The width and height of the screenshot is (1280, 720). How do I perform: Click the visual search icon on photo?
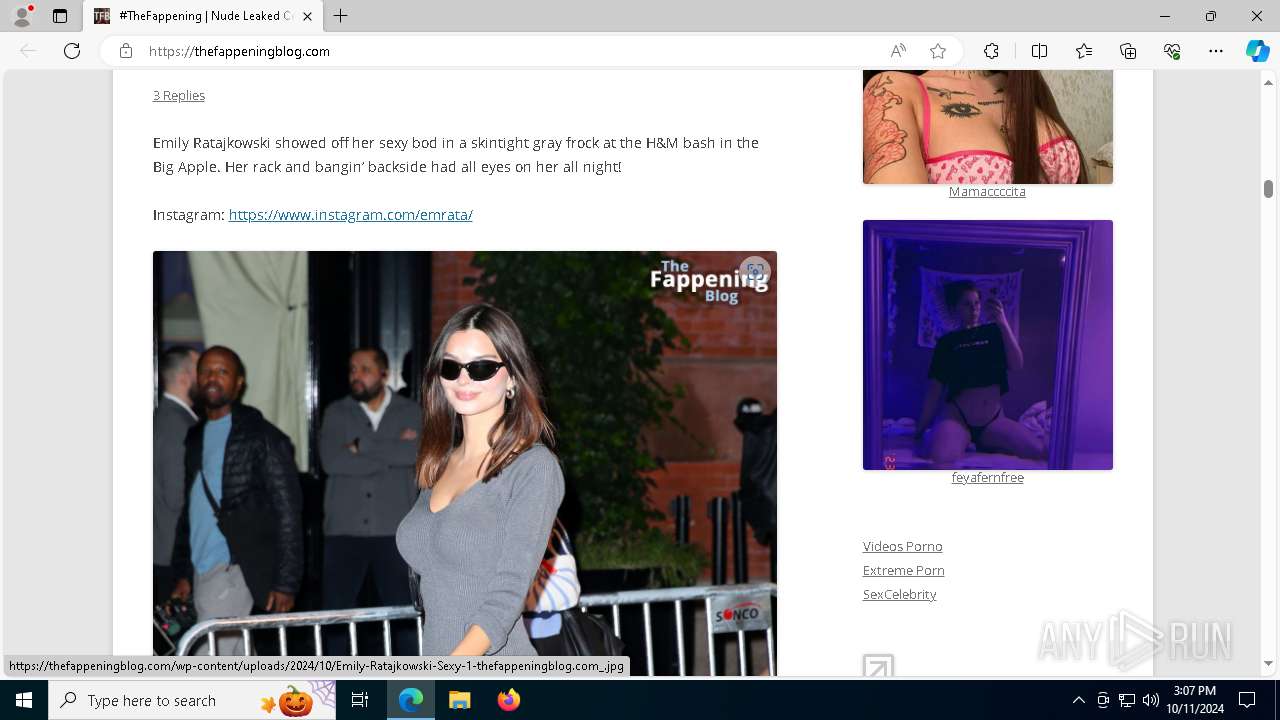click(755, 270)
